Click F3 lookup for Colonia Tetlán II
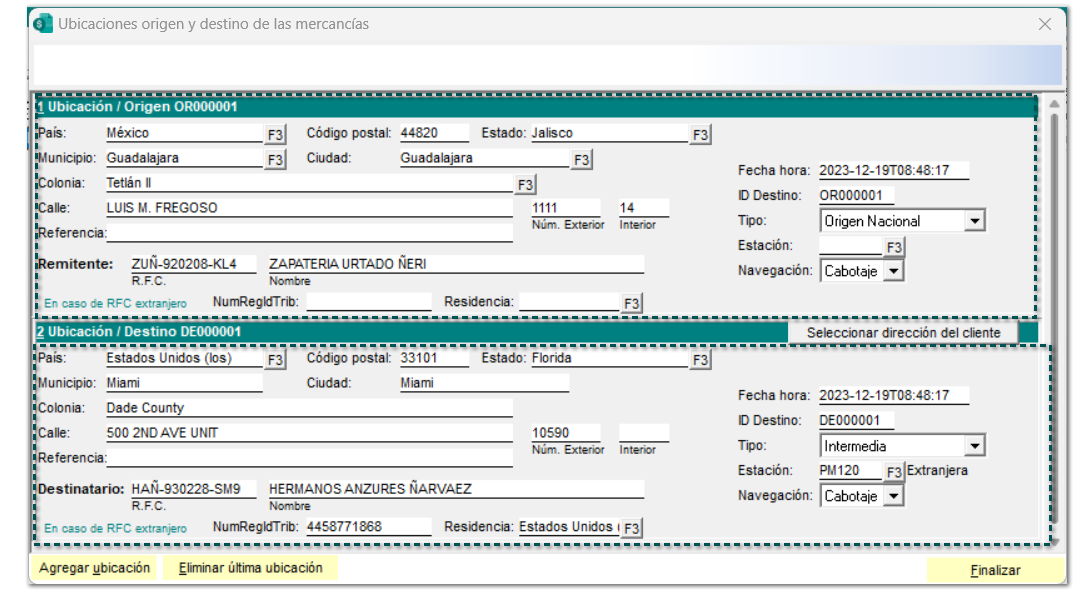The height and width of the screenshot is (593, 1076). (525, 184)
